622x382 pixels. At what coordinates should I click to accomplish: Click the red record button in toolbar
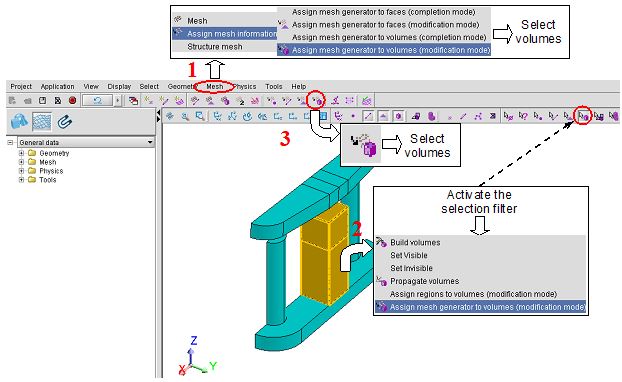(x=72, y=100)
